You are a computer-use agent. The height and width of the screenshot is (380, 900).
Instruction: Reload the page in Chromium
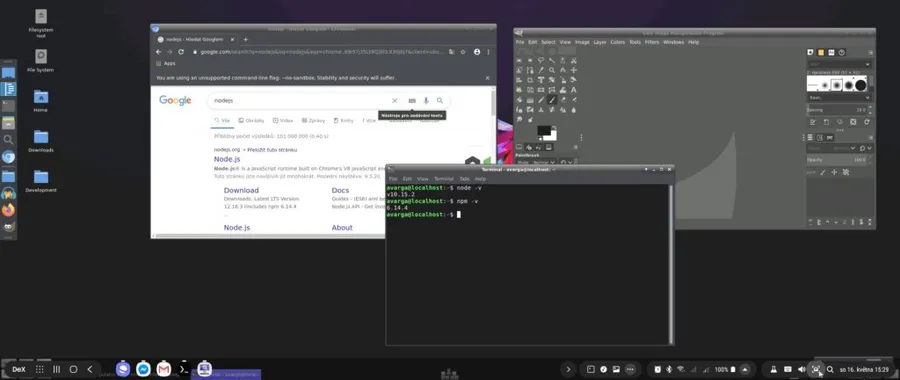pyautogui.click(x=181, y=52)
